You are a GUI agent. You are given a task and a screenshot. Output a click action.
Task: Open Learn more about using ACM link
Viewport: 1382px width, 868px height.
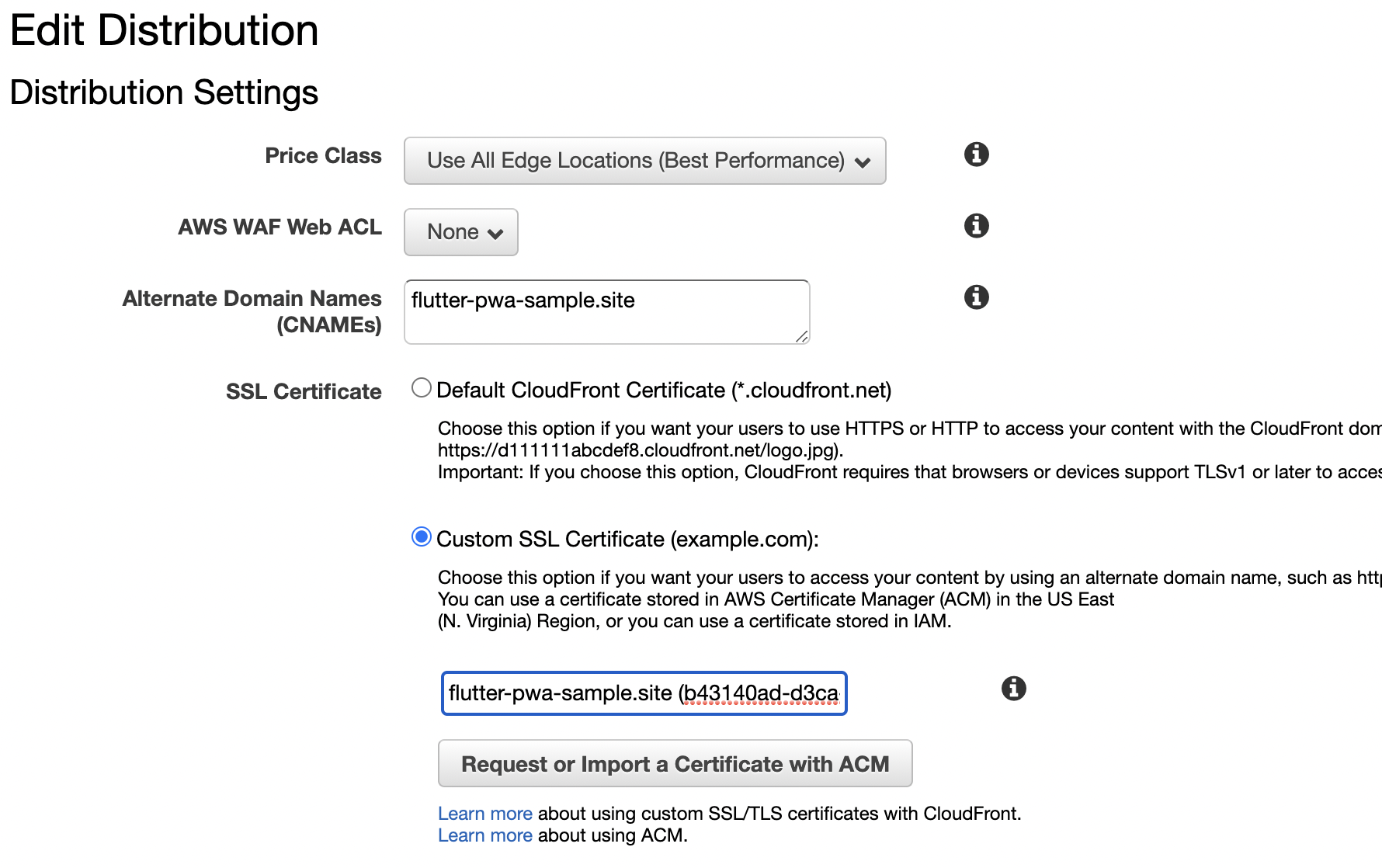pos(485,835)
